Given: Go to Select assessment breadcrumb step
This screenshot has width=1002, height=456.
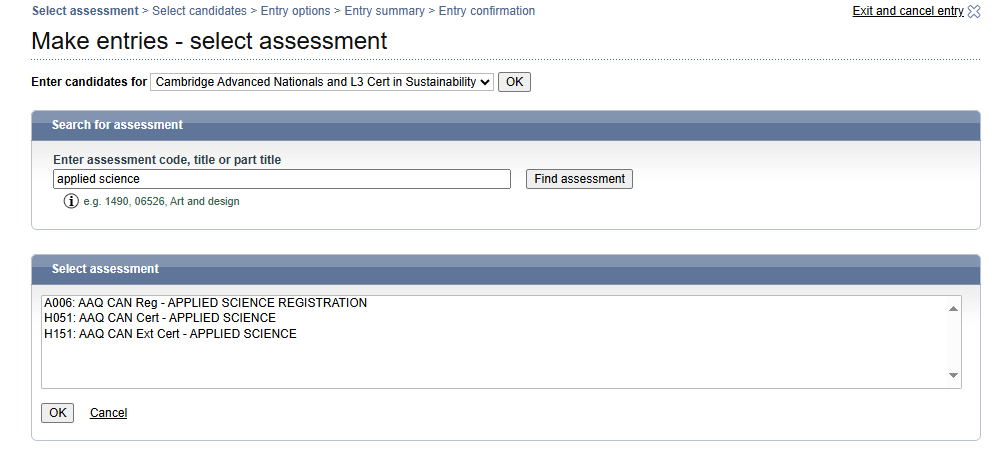Looking at the screenshot, I should click(85, 11).
